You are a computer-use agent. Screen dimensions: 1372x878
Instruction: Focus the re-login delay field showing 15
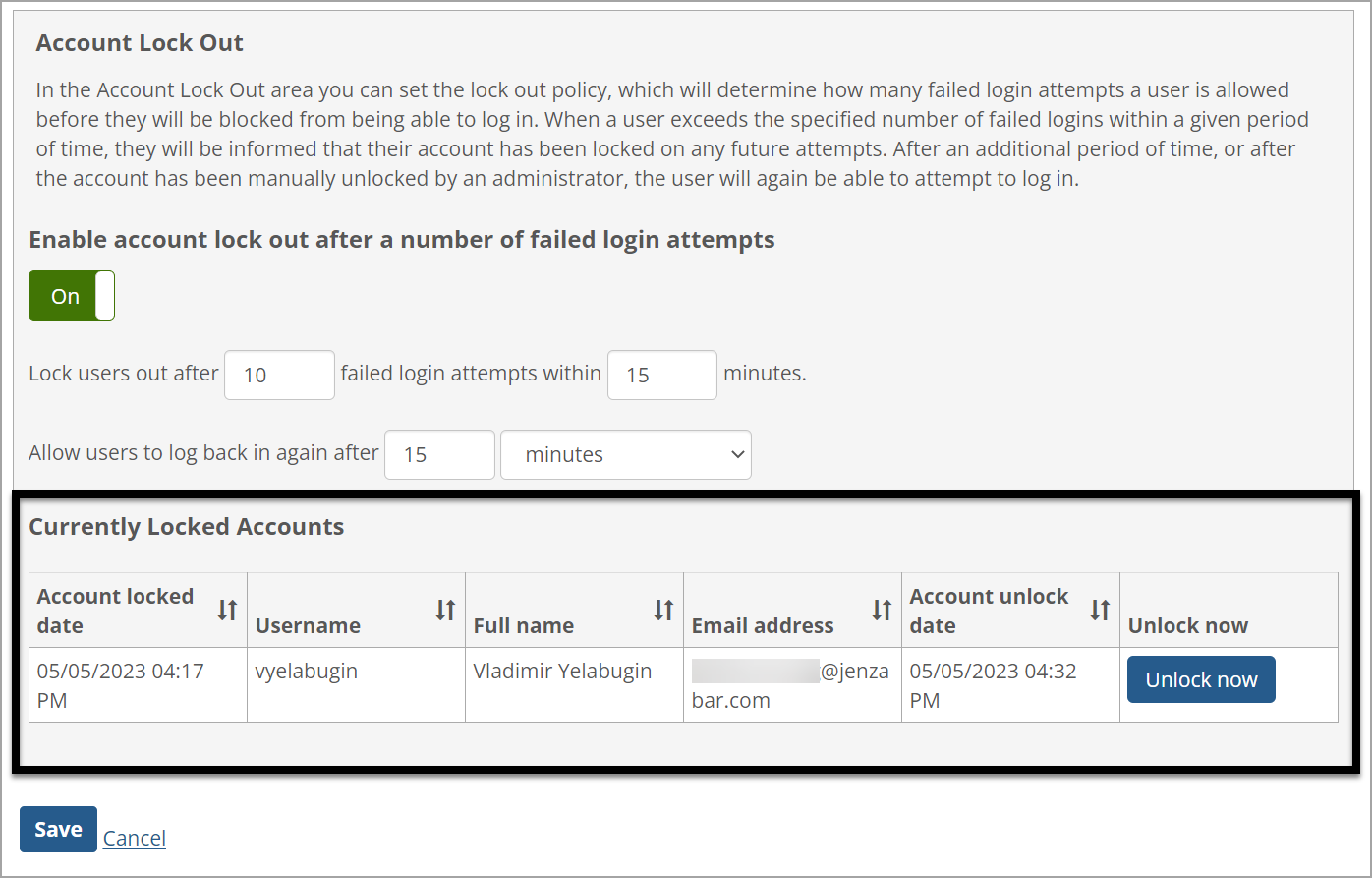pyautogui.click(x=439, y=454)
